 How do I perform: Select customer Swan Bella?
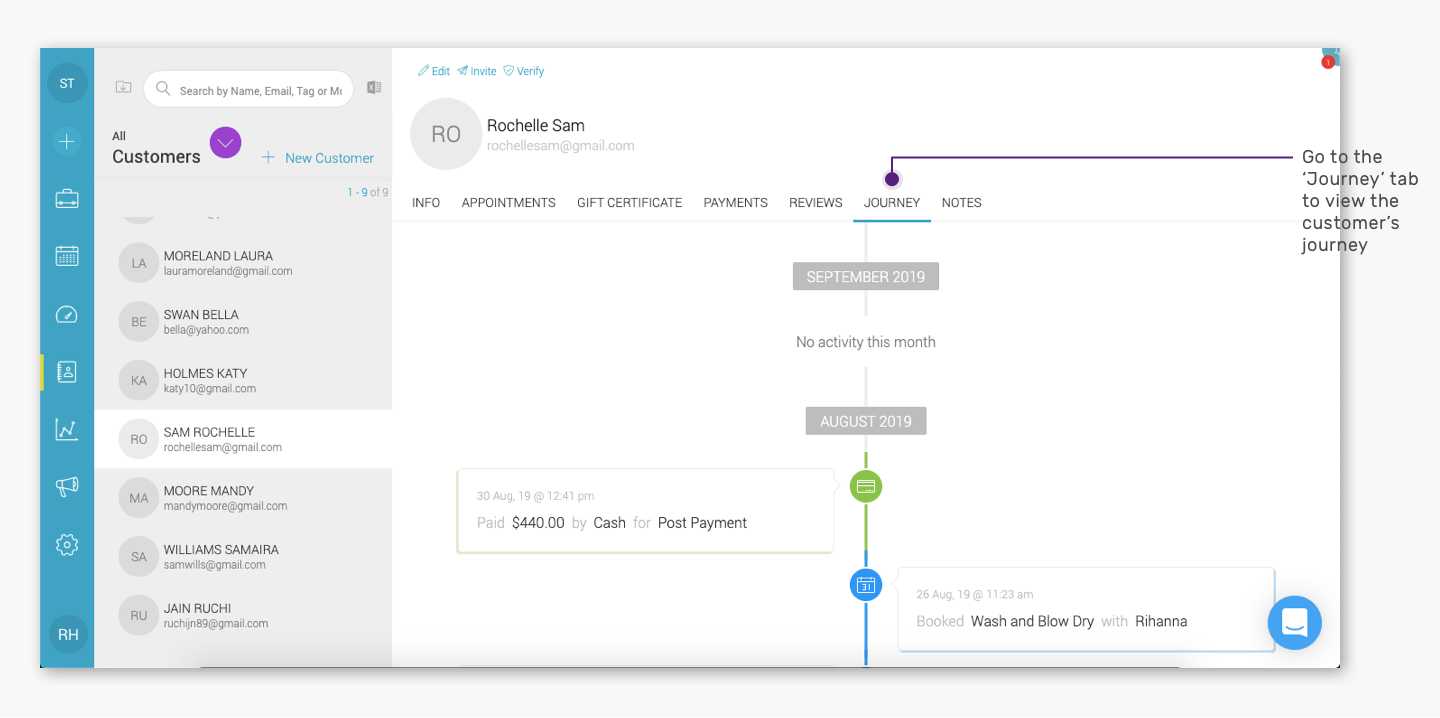coord(243,322)
